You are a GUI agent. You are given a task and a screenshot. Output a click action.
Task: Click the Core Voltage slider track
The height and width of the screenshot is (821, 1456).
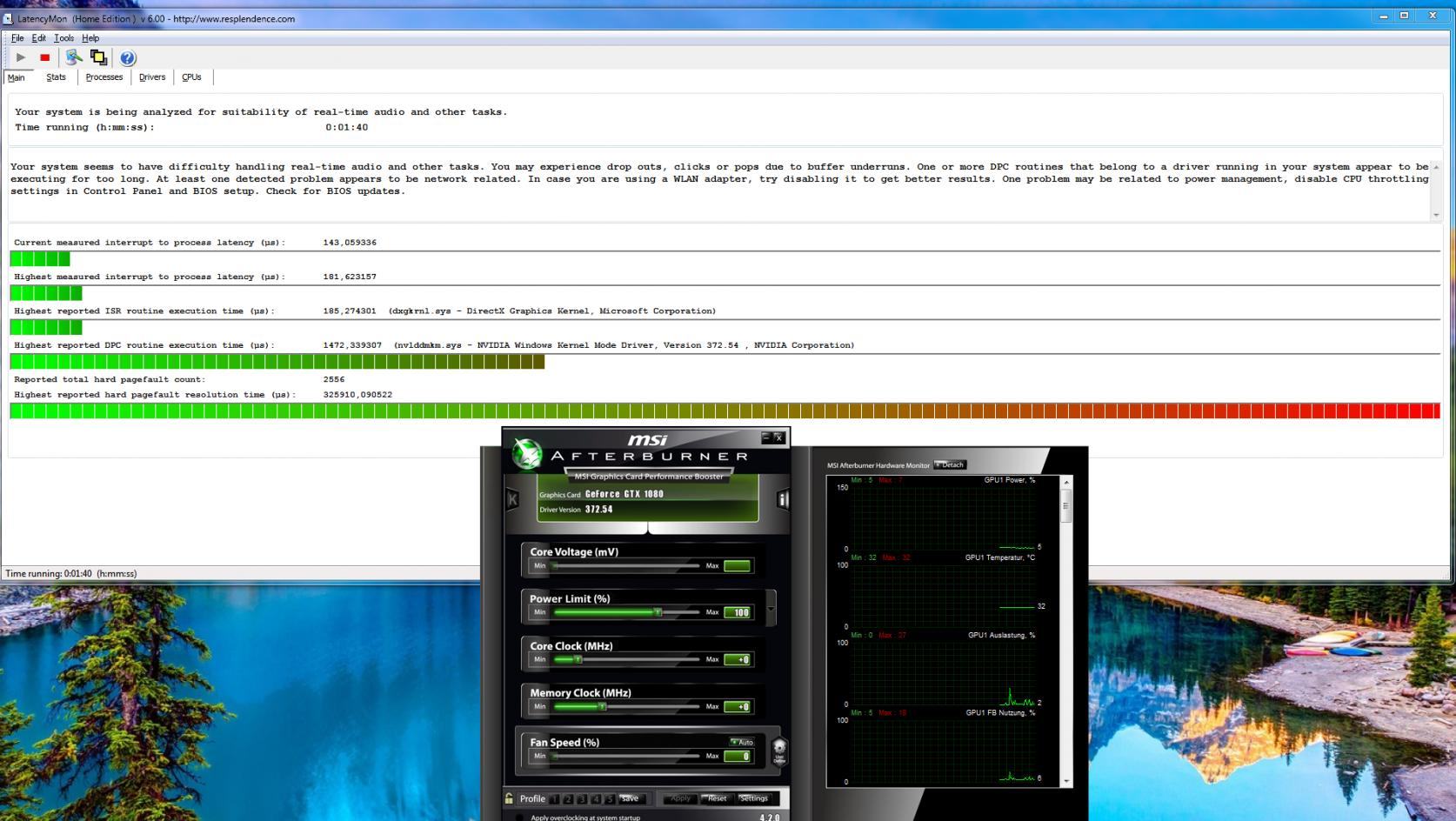(625, 566)
